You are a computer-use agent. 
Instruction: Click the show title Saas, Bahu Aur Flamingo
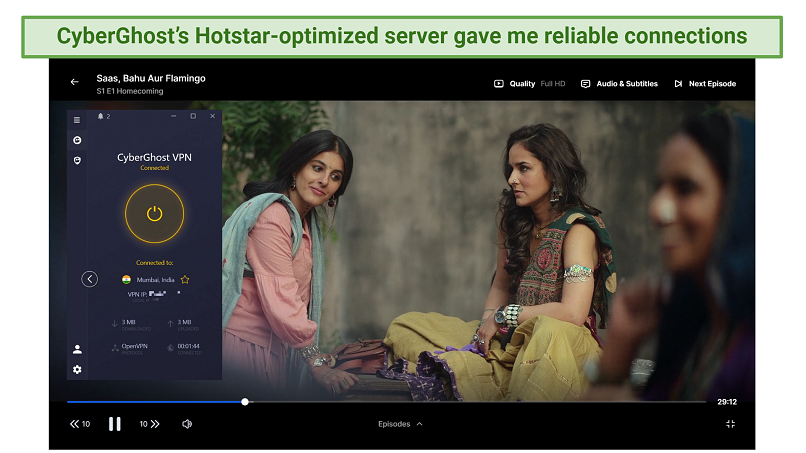(151, 78)
